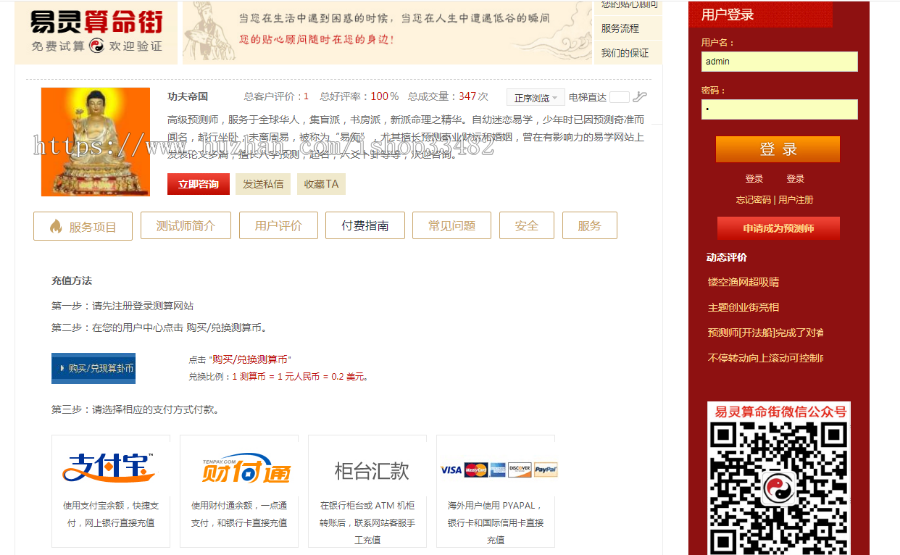Click the escalator icon beside 电梯直达
Viewport: 900px width, 555px height.
click(x=640, y=96)
